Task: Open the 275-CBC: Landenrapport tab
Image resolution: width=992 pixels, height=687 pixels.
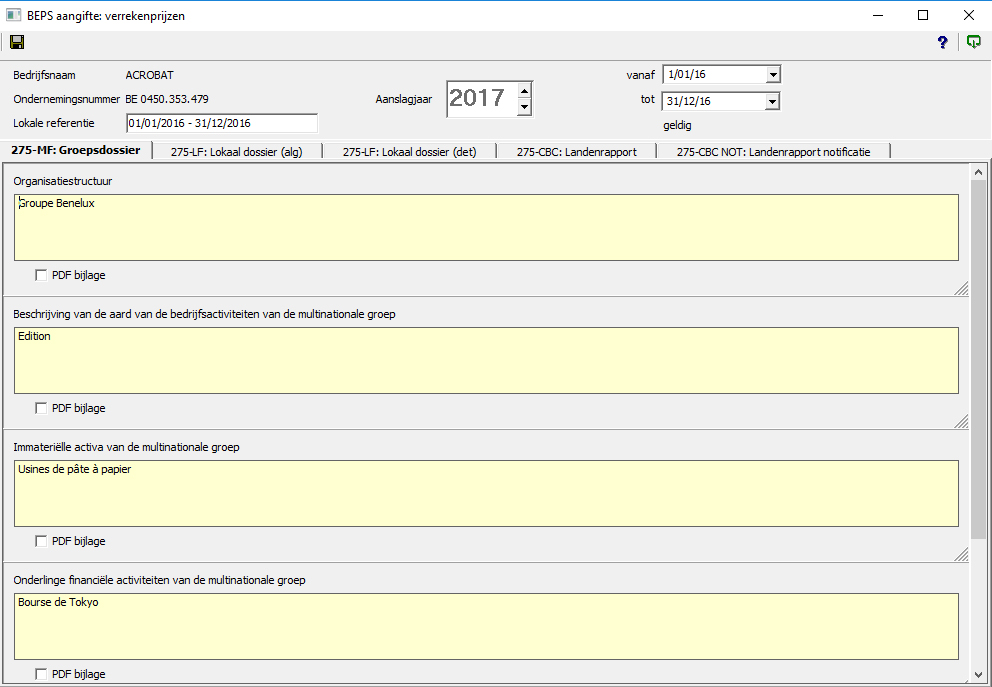Action: coord(576,152)
